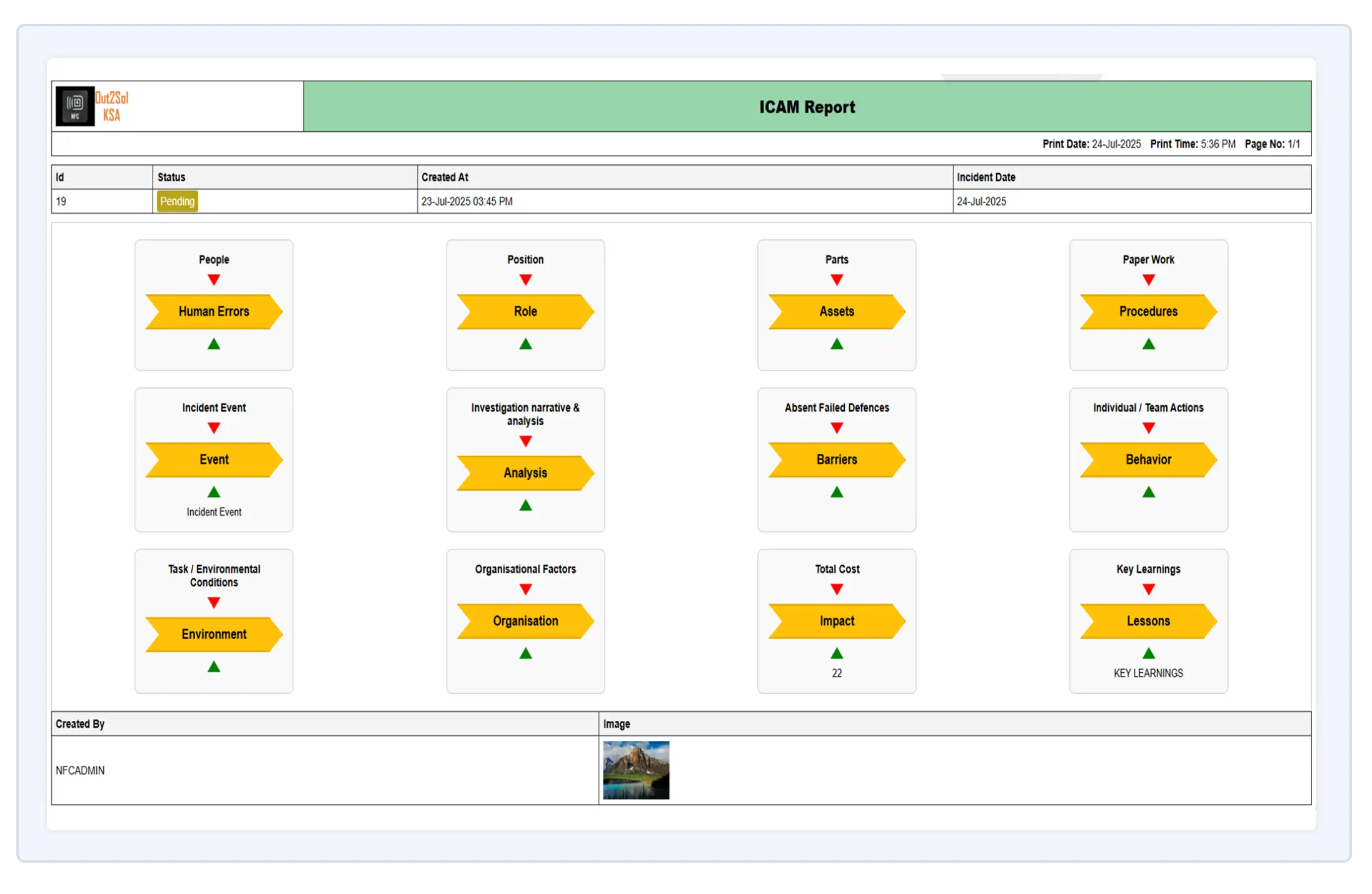
Task: Click the ICAM Report title banner
Action: [807, 107]
